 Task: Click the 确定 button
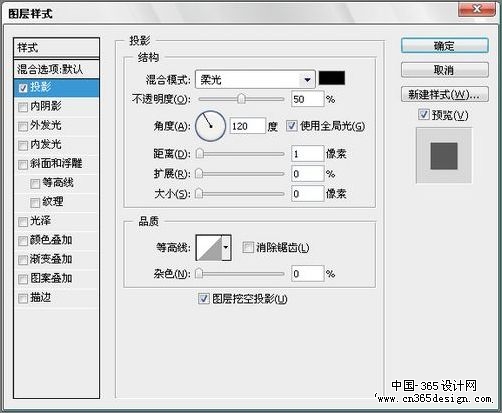click(445, 46)
